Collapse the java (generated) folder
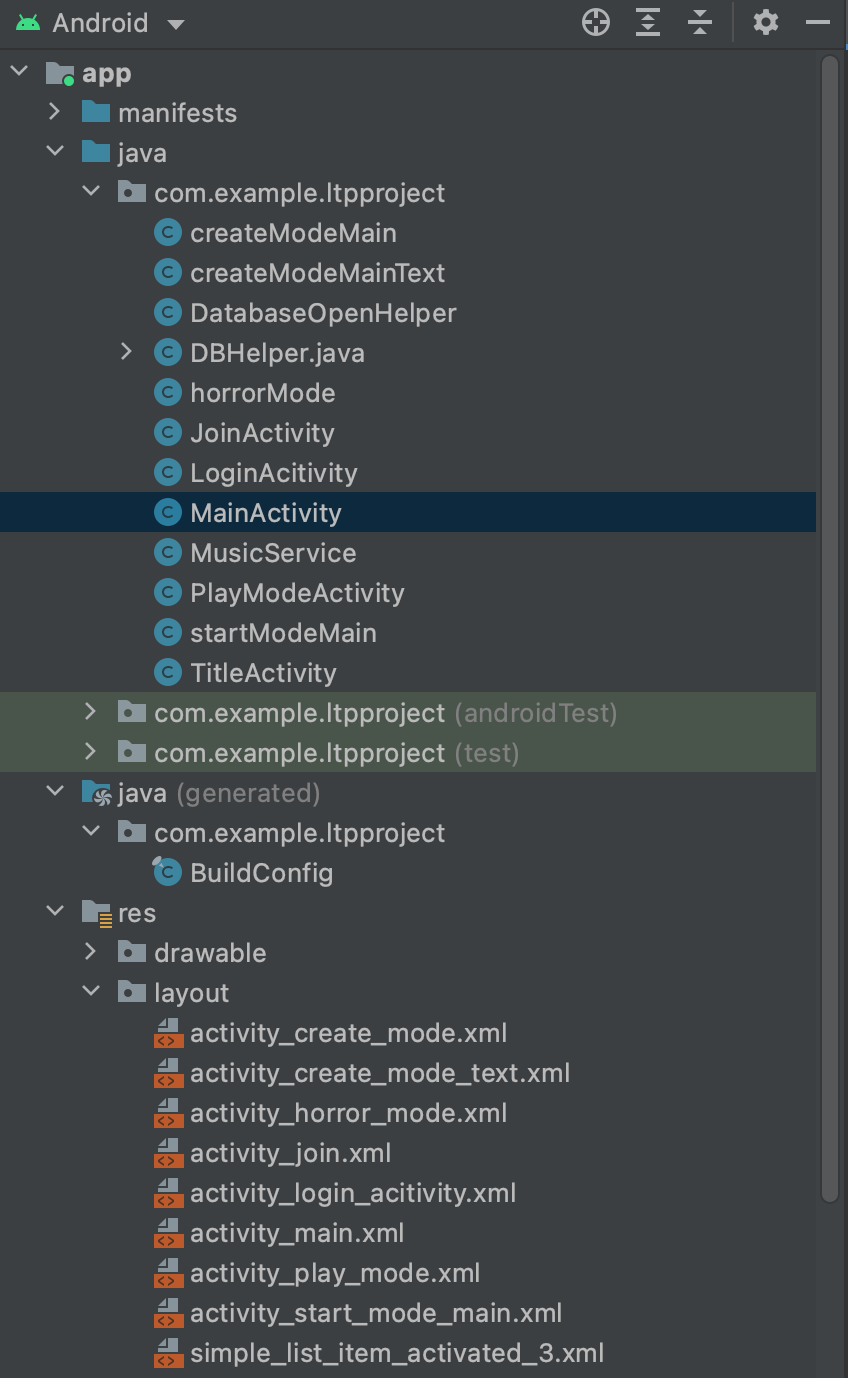Viewport: 848px width, 1378px height. 55,792
